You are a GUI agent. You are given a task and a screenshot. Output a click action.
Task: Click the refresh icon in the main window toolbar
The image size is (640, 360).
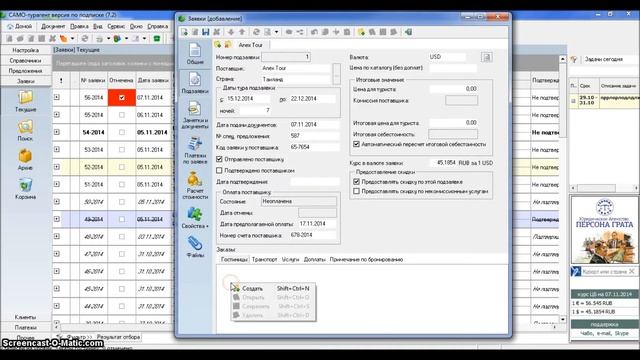click(84, 38)
